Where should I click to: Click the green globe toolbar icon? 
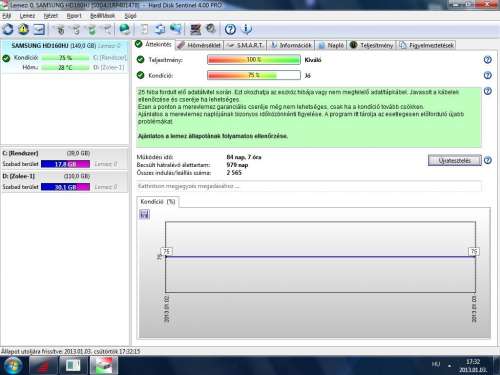pyautogui.click(x=125, y=29)
